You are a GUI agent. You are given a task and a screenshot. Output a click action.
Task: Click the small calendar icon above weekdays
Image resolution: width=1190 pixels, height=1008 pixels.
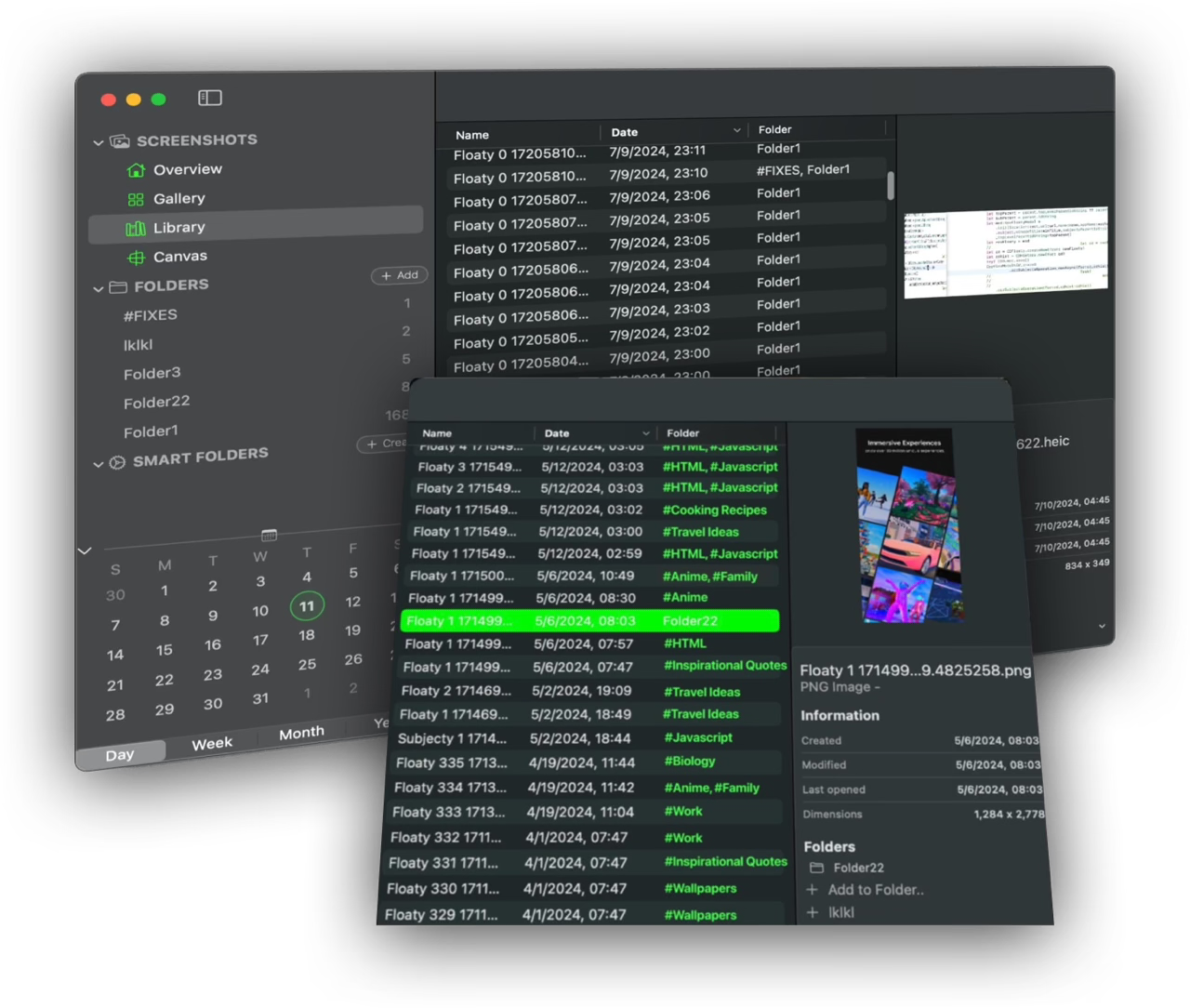coord(269,535)
